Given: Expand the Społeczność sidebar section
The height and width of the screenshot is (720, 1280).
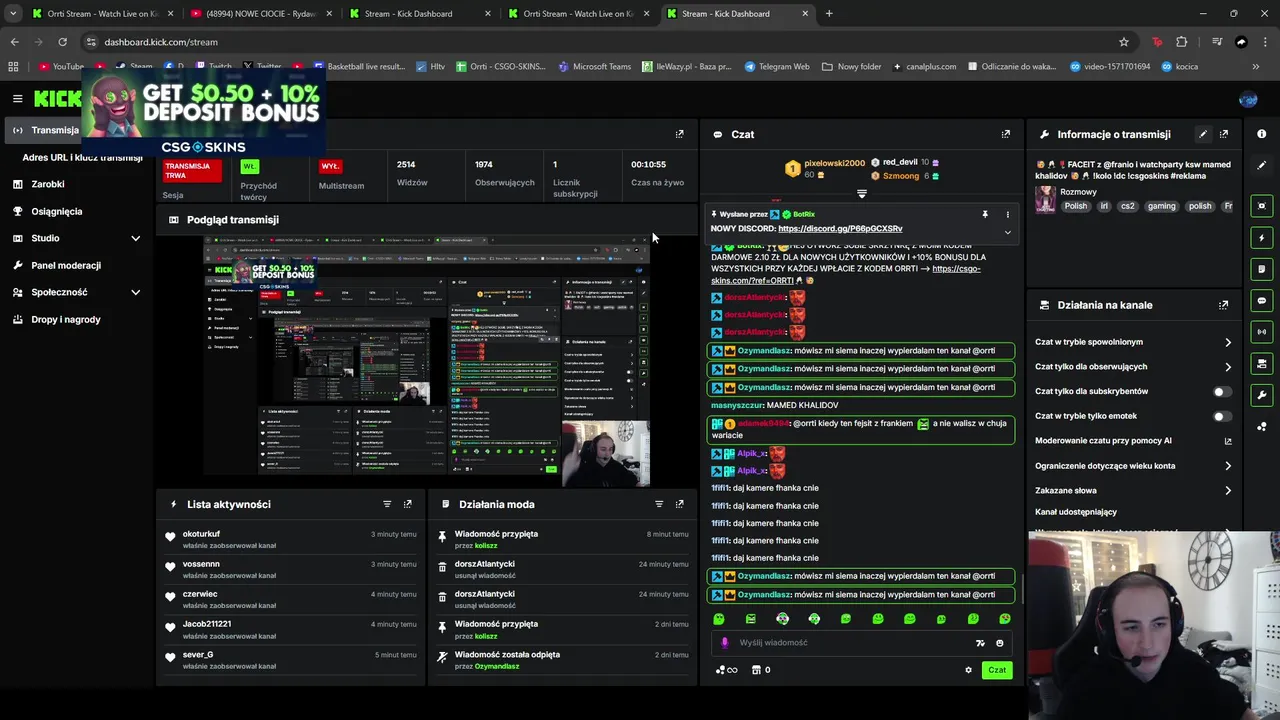Looking at the screenshot, I should pyautogui.click(x=135, y=292).
